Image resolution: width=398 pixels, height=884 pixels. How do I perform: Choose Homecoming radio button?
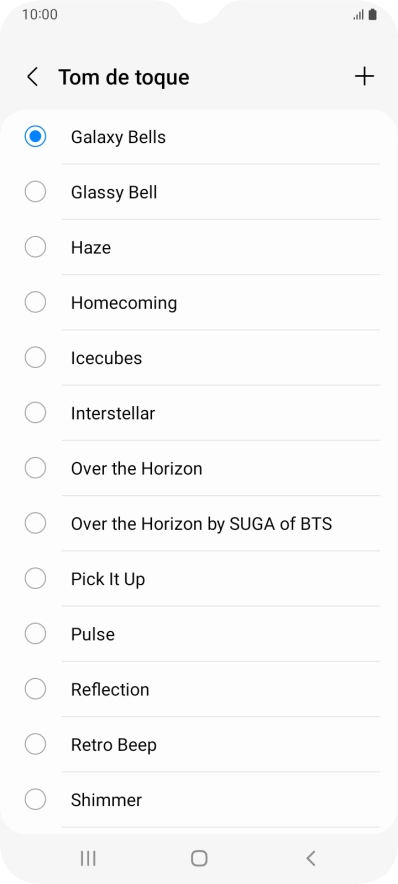[x=35, y=302]
